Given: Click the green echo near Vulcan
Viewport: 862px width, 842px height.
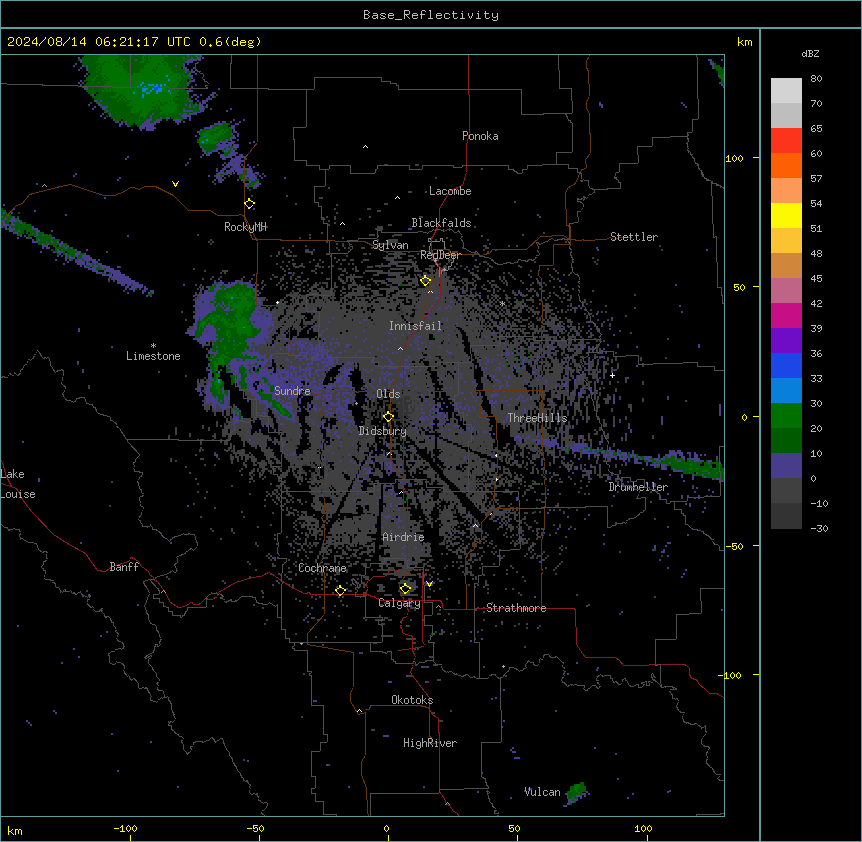Looking at the screenshot, I should 577,793.
